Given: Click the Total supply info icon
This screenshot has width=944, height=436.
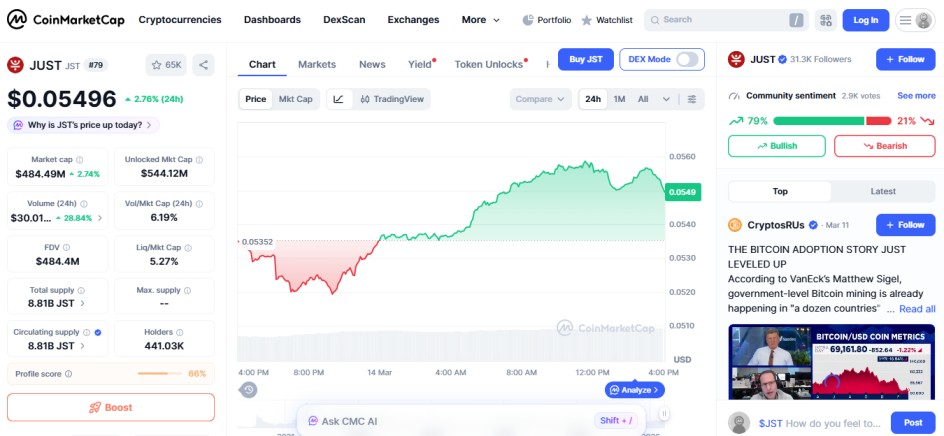Looking at the screenshot, I should [x=81, y=290].
